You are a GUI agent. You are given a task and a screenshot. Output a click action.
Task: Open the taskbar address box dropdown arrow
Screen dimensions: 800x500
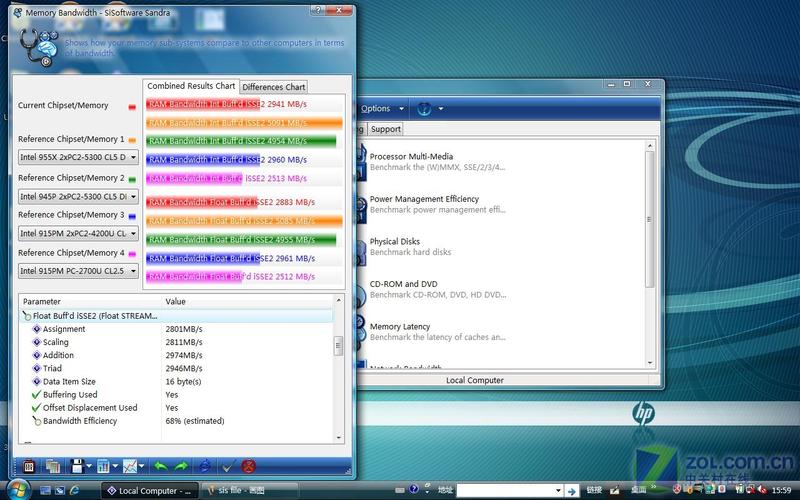(x=558, y=491)
